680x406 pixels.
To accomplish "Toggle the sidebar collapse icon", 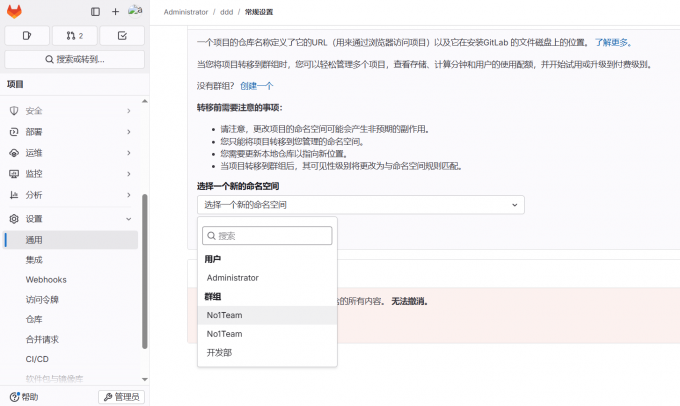I will point(95,12).
